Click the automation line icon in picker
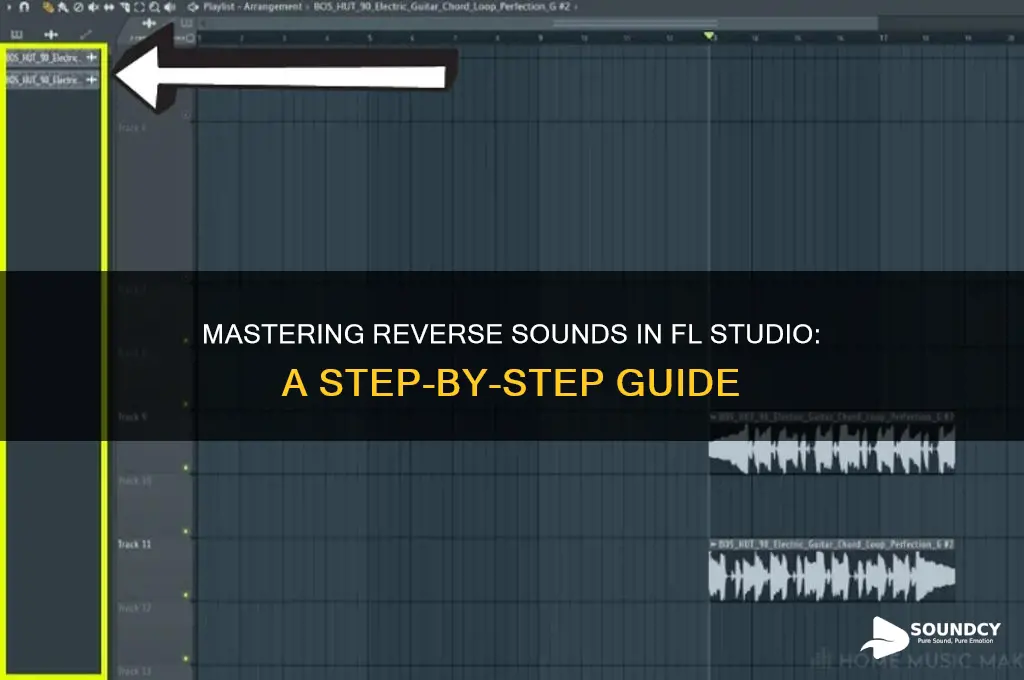The width and height of the screenshot is (1024, 680). point(86,35)
